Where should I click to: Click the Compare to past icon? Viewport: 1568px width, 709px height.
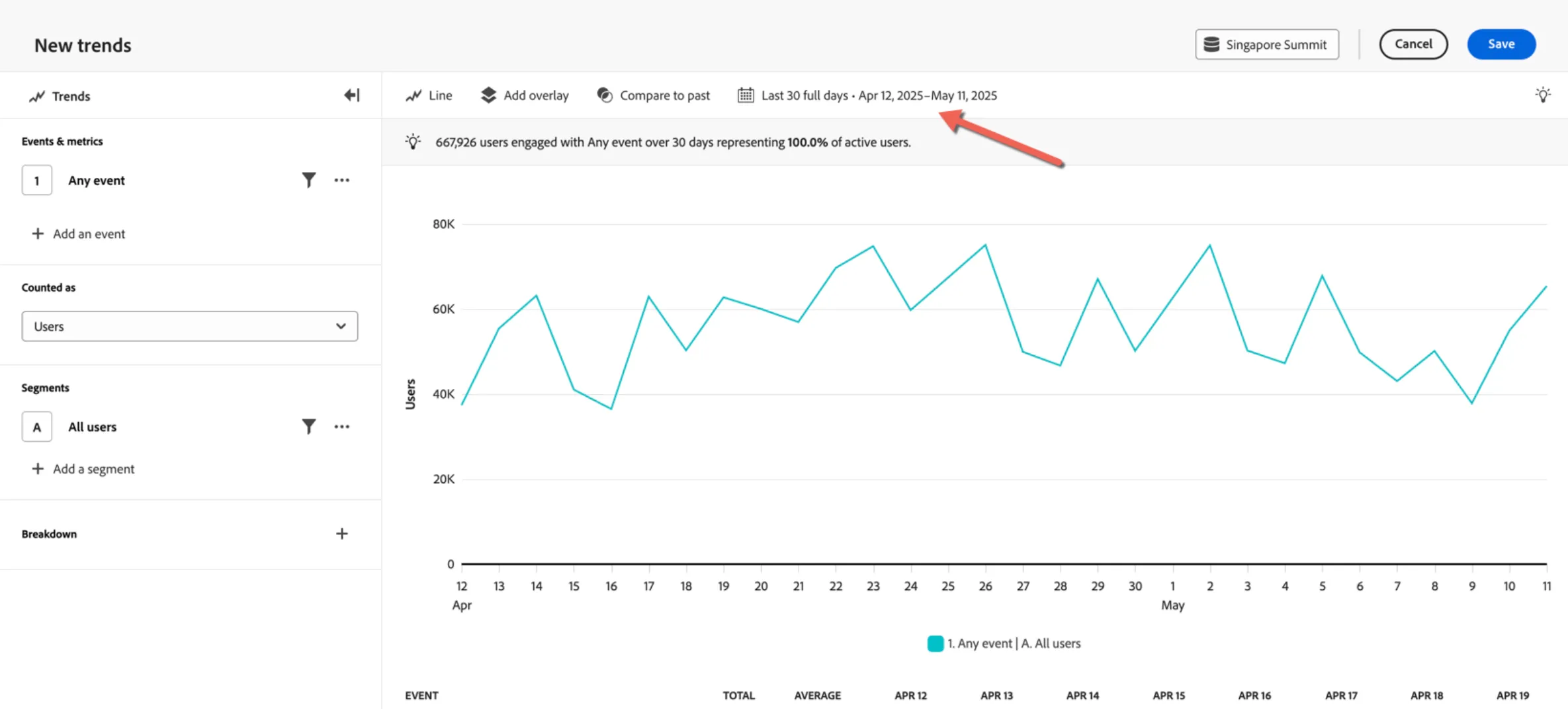pyautogui.click(x=605, y=95)
